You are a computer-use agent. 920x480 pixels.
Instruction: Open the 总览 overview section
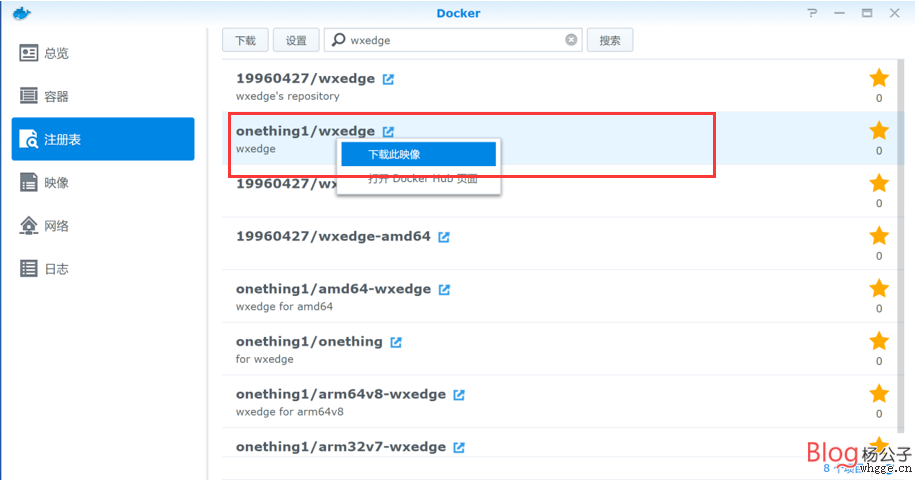coord(103,53)
